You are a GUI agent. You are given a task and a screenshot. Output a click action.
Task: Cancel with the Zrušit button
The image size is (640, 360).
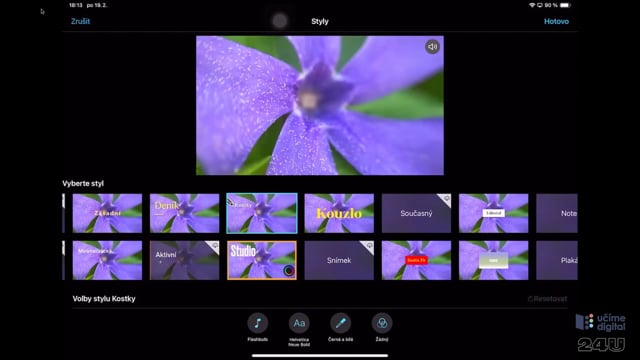(80, 21)
